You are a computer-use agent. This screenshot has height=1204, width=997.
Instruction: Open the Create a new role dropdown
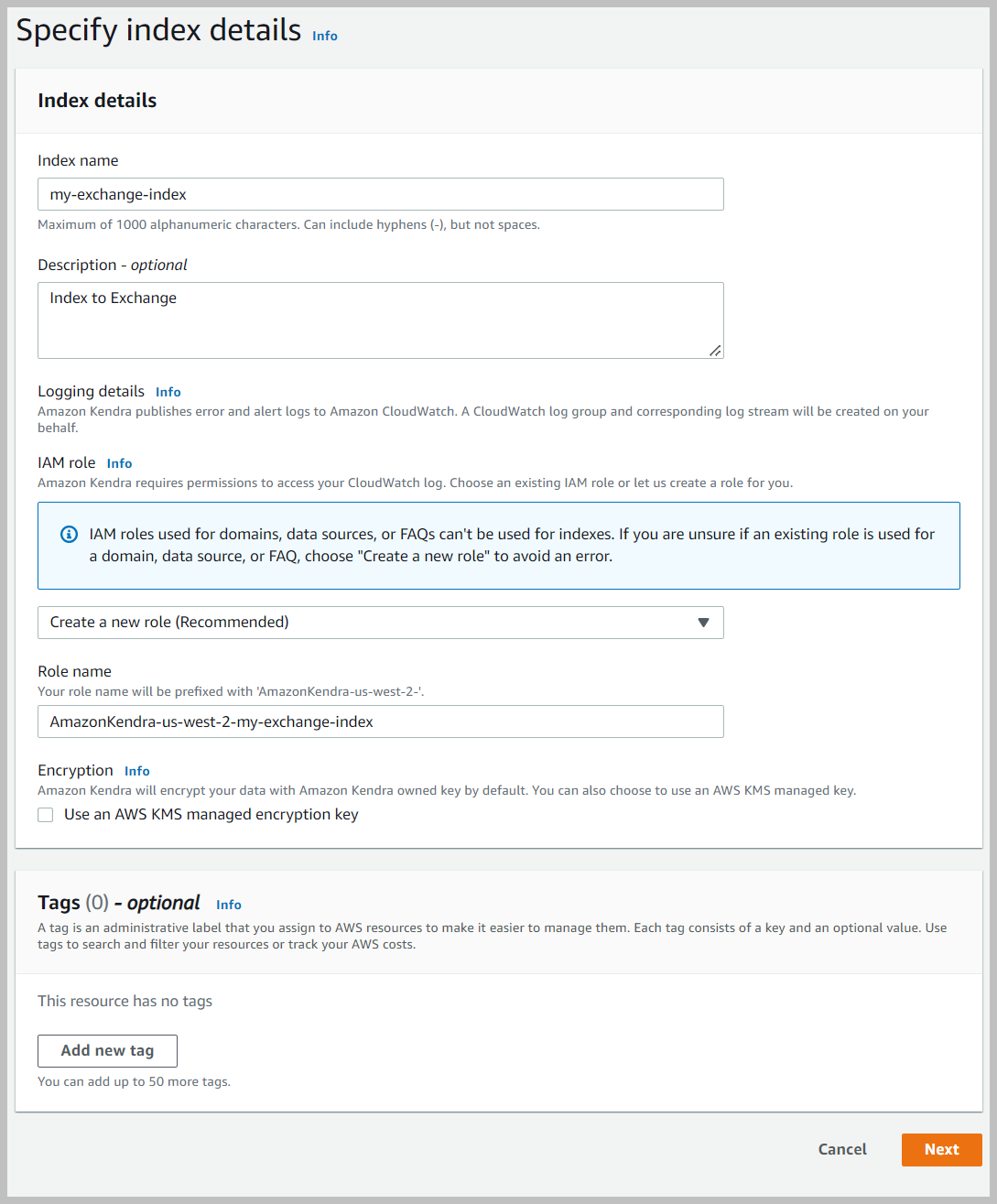click(x=380, y=623)
